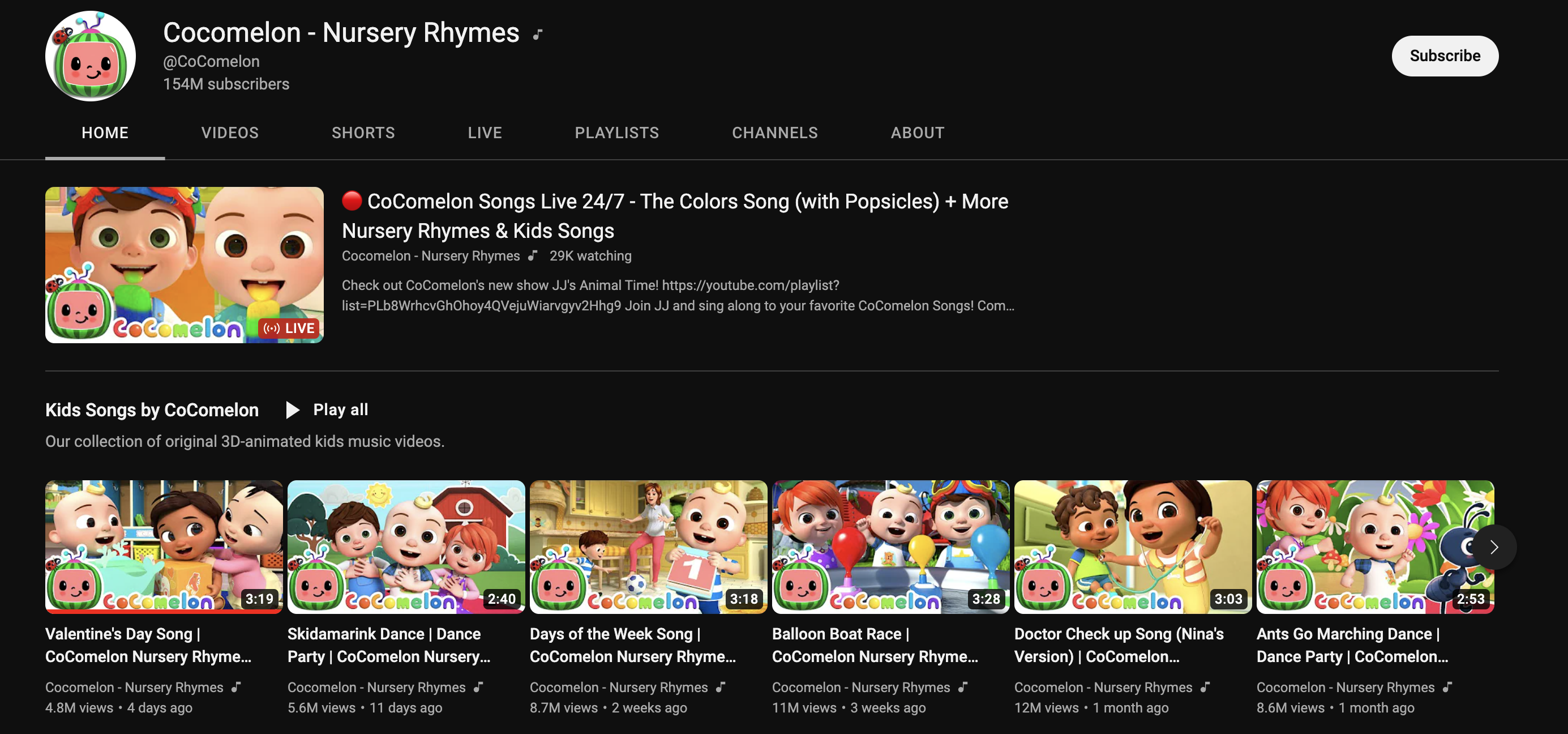The width and height of the screenshot is (1568, 734).
Task: Click the music note badge beside channel title
Action: [x=537, y=35]
